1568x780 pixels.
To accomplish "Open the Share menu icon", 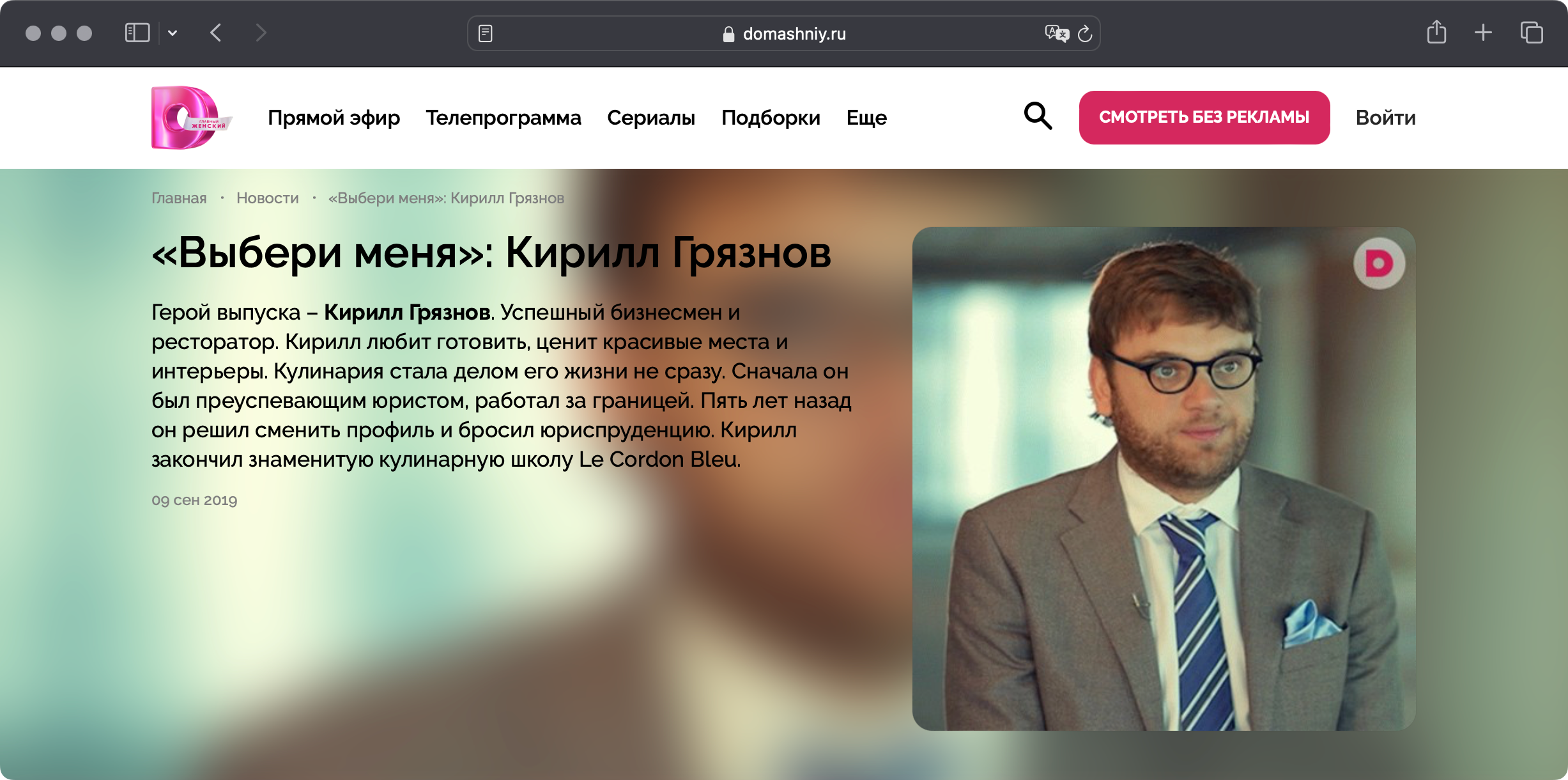I will tap(1436, 32).
